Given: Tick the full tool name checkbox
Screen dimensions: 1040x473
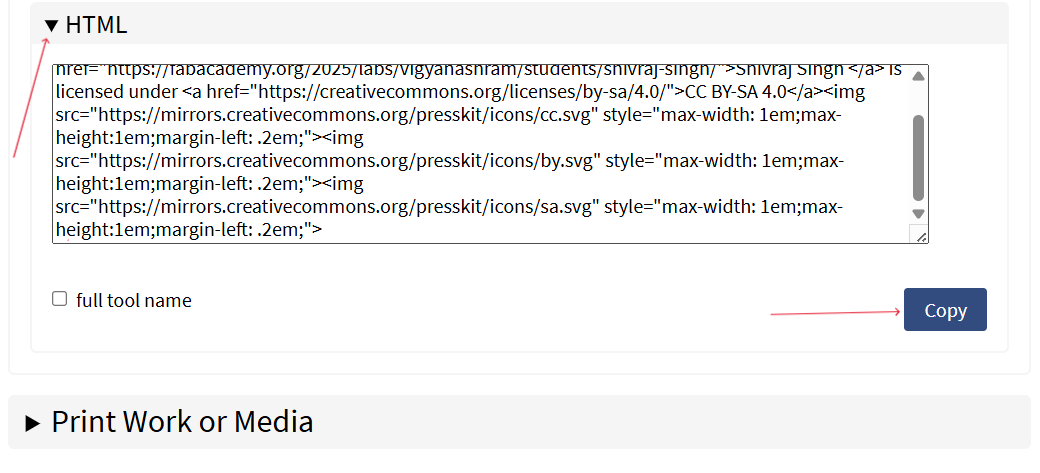Looking at the screenshot, I should click(x=60, y=299).
